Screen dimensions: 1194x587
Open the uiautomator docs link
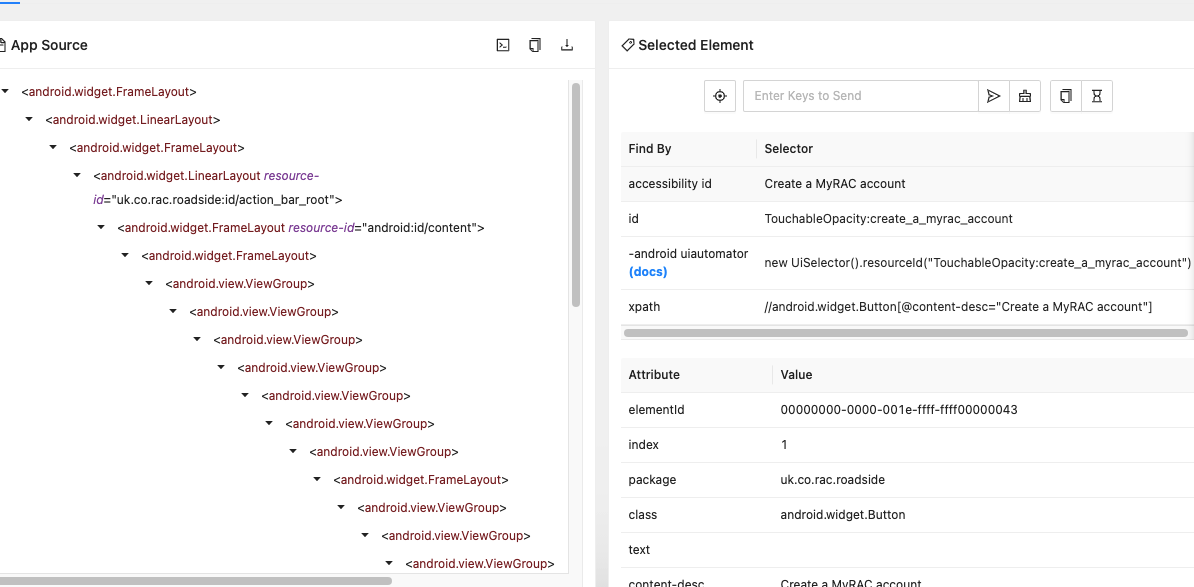[648, 272]
